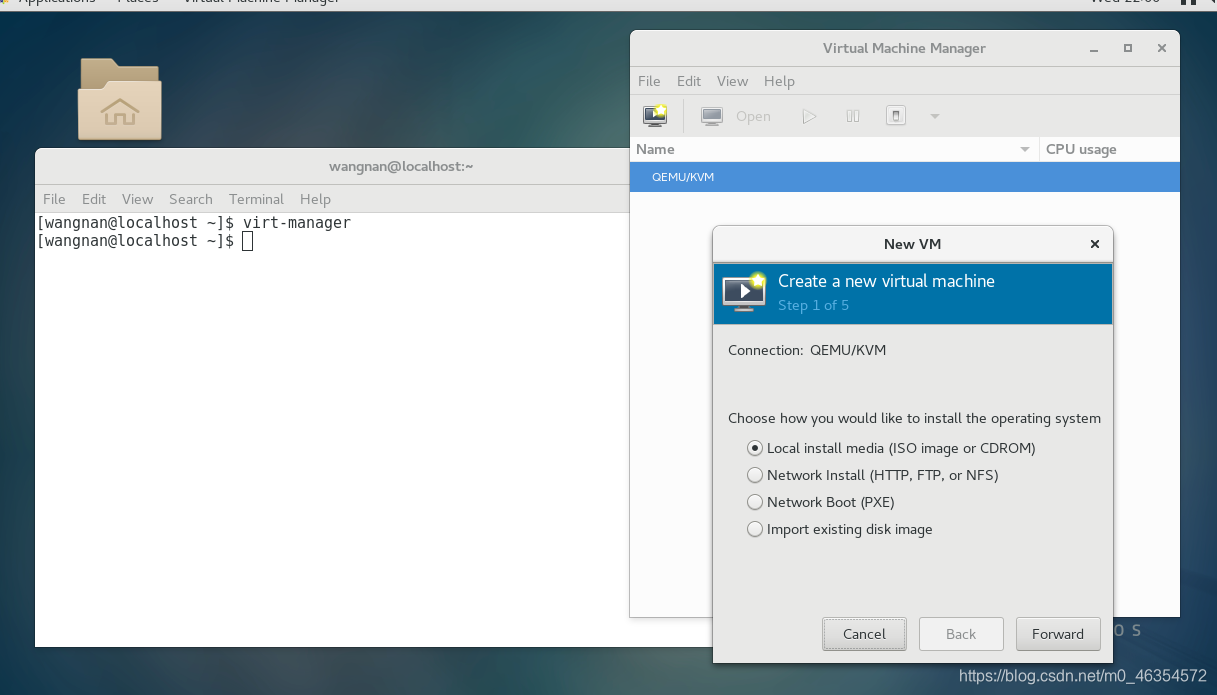This screenshot has width=1217, height=695.
Task: Open the terminal's Search menu
Action: [190, 199]
